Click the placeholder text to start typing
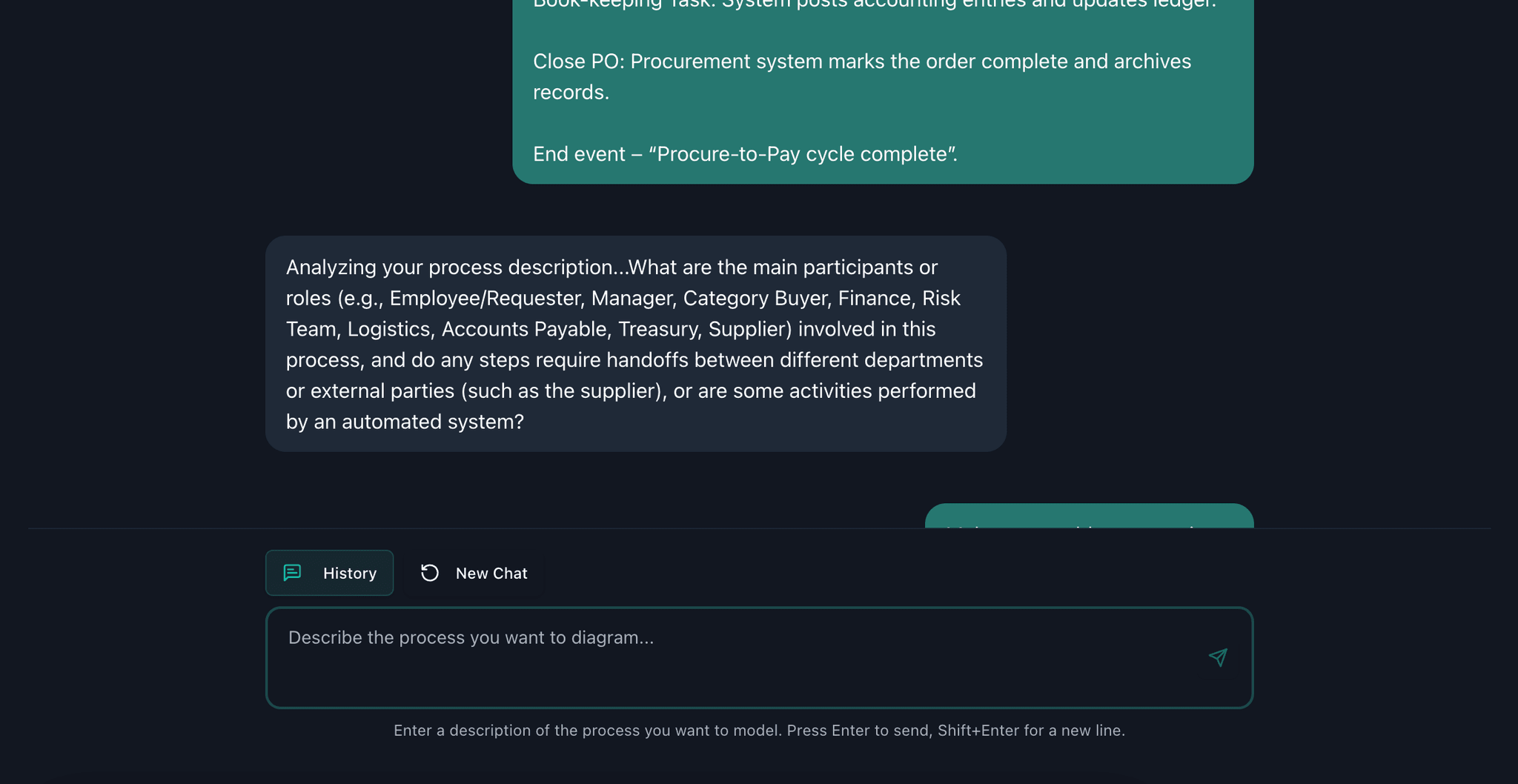This screenshot has width=1518, height=784. point(470,637)
